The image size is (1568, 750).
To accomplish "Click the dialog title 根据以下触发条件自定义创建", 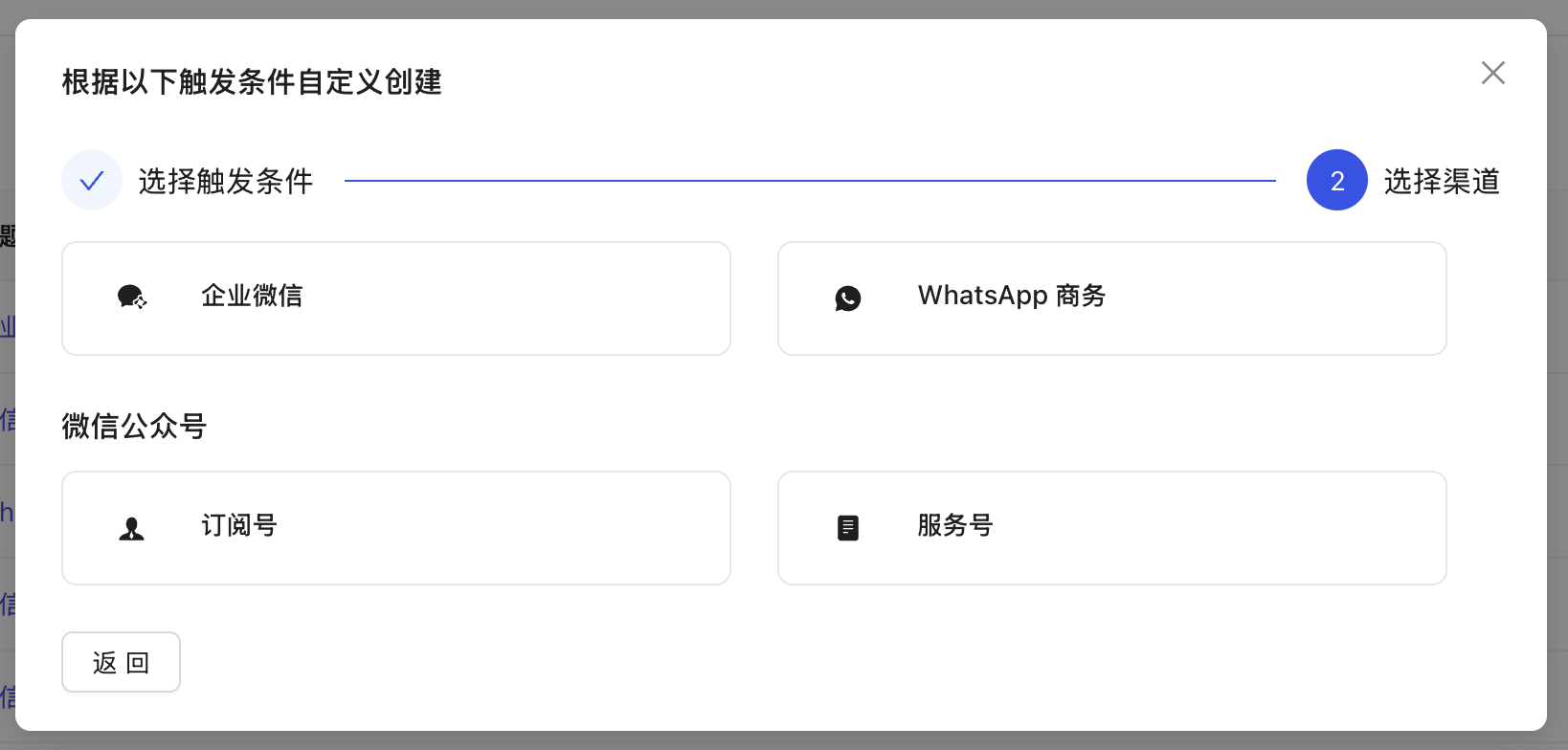I will [252, 83].
